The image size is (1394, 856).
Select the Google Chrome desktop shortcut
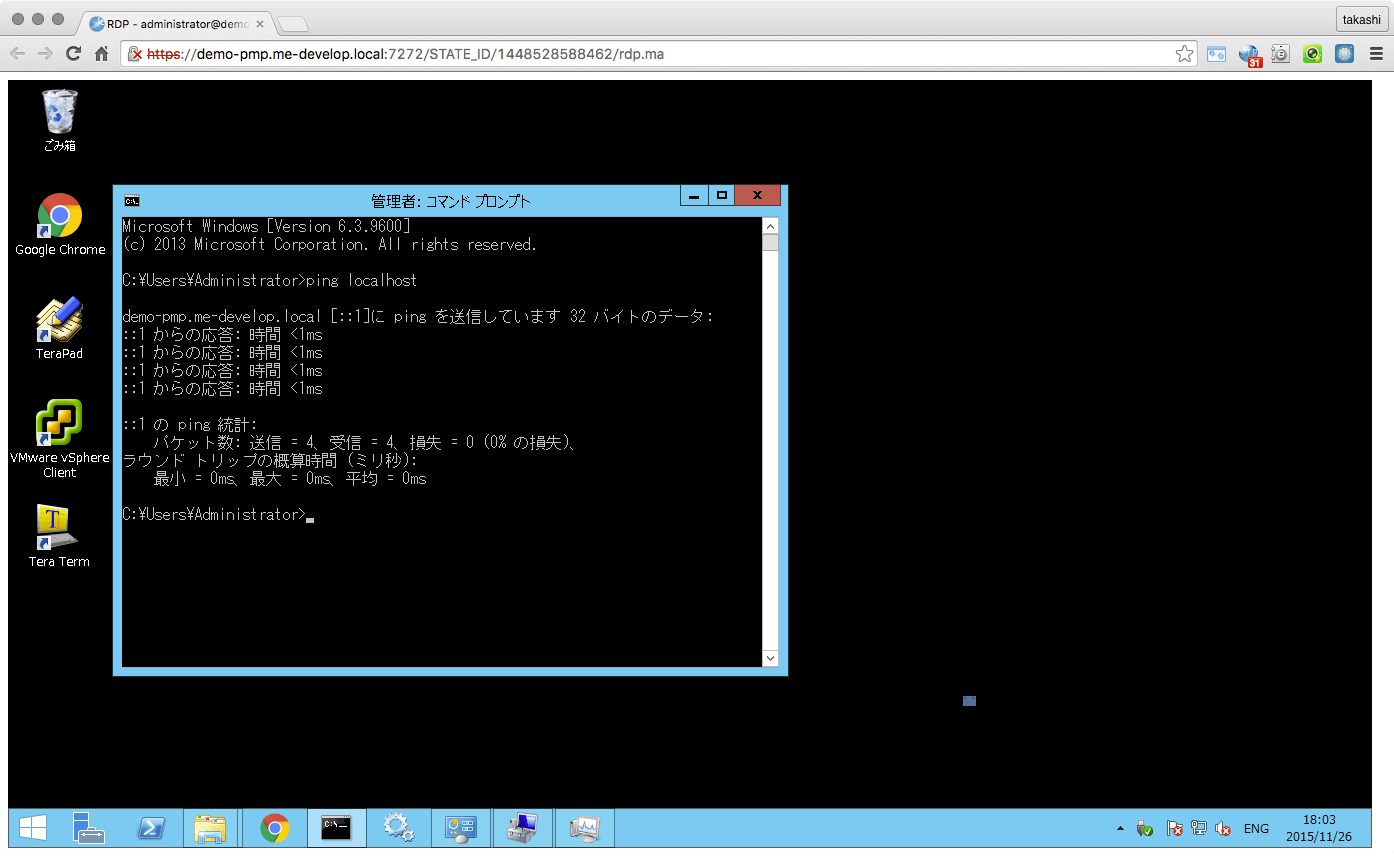click(x=60, y=224)
